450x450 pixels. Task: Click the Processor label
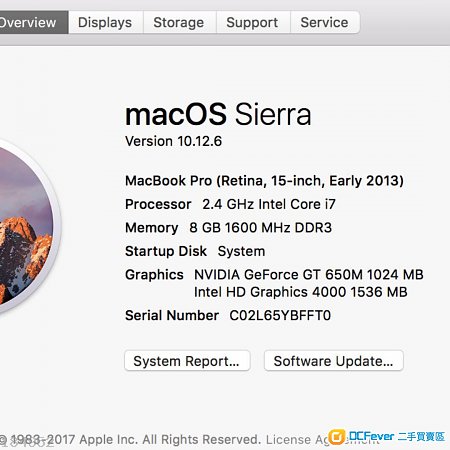pos(158,204)
